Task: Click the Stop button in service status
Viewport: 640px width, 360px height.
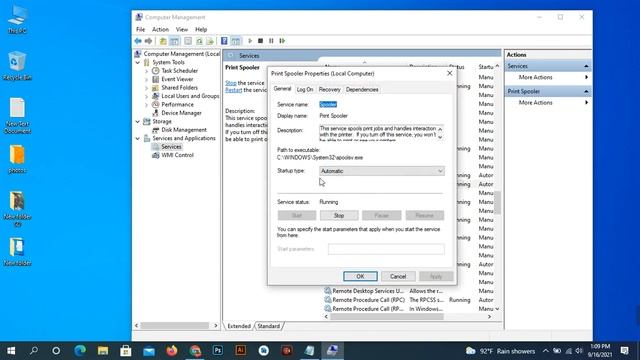Action: (339, 215)
